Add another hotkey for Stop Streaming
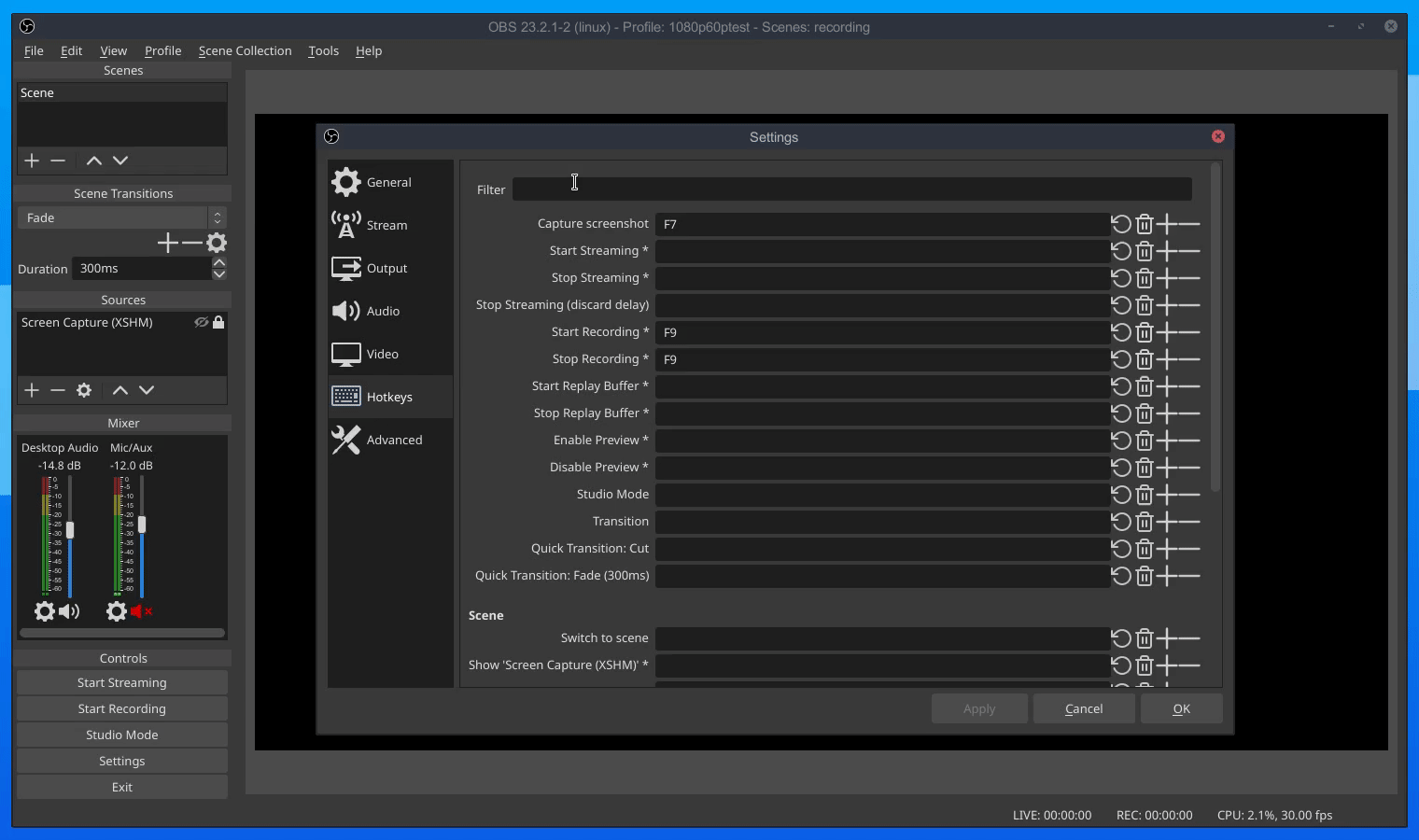The image size is (1419, 840). [x=1167, y=278]
